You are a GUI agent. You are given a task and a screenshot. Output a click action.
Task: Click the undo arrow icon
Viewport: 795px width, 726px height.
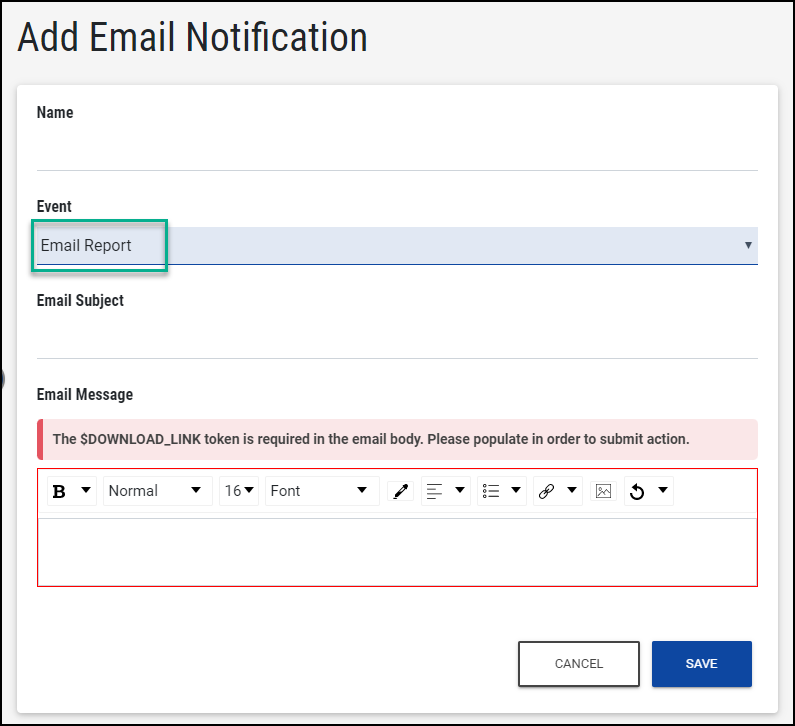(637, 491)
